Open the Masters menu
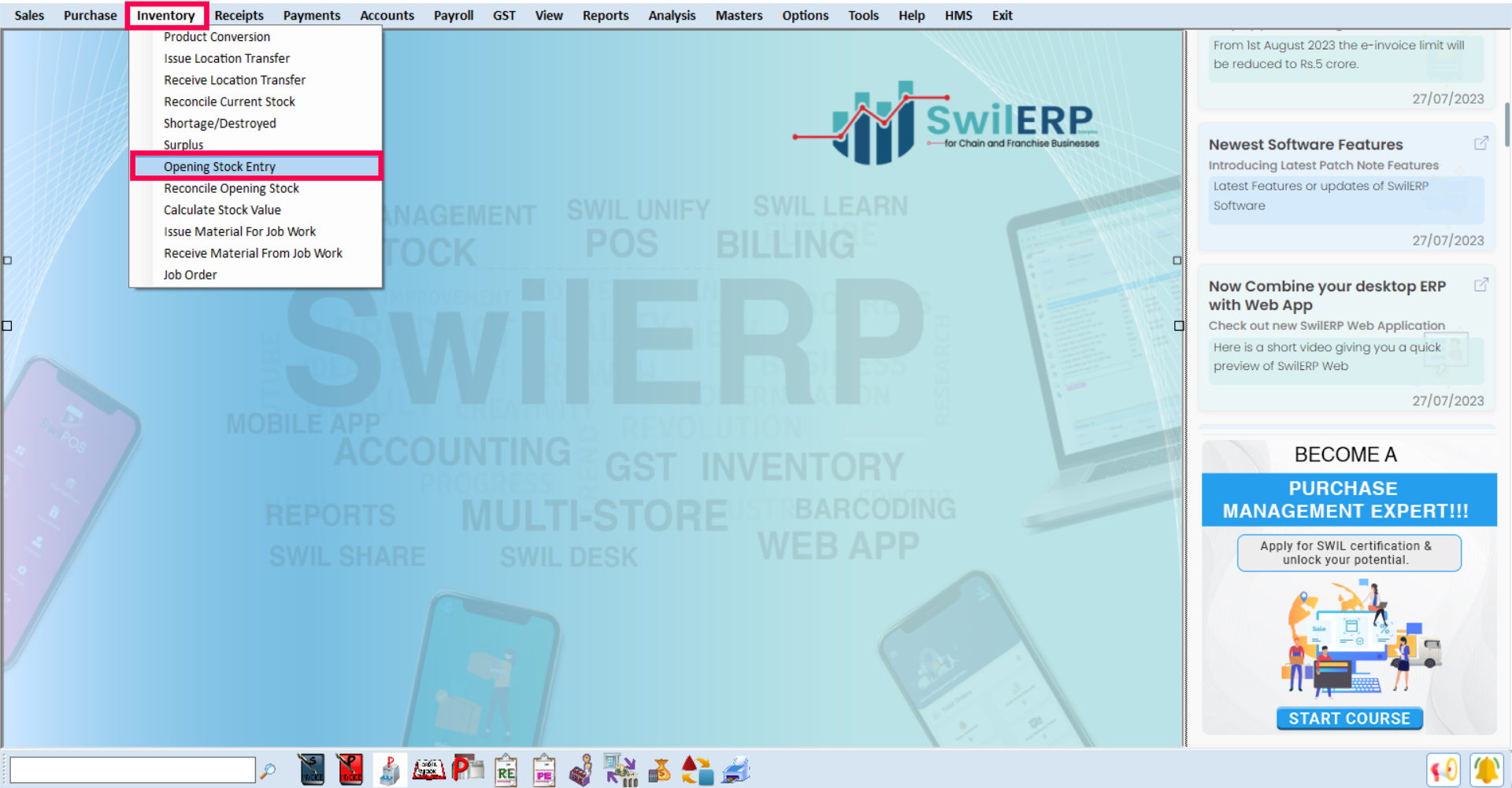 pyautogui.click(x=739, y=15)
